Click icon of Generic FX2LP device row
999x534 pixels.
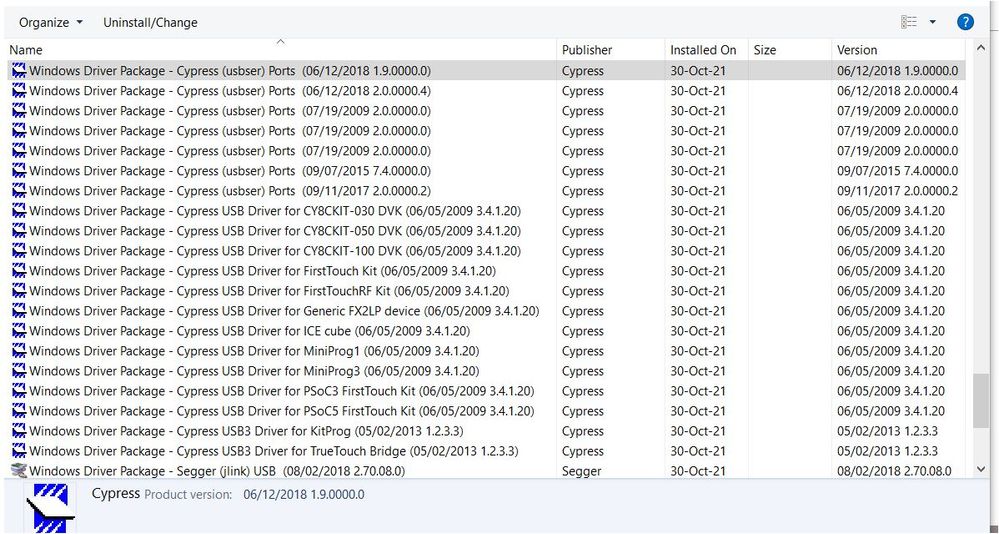point(19,311)
